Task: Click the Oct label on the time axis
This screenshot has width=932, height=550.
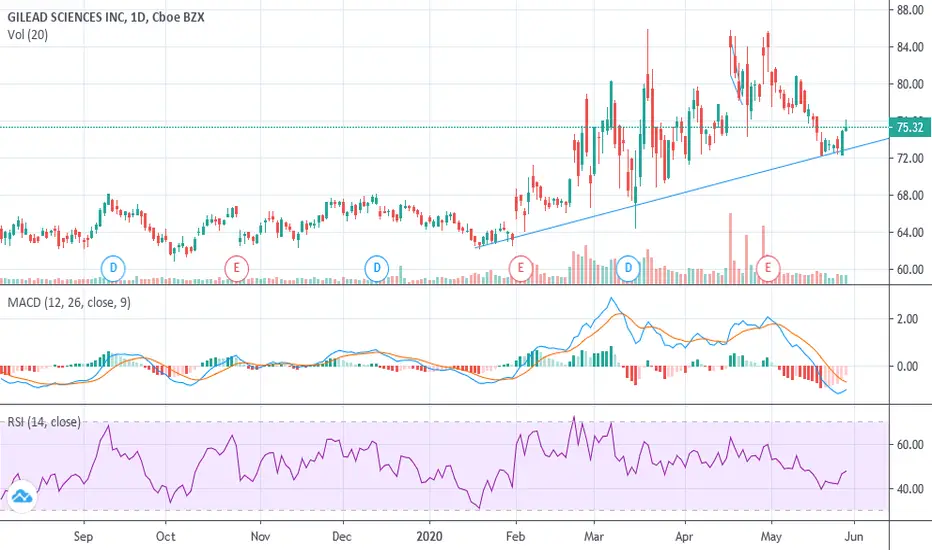Action: click(x=166, y=536)
